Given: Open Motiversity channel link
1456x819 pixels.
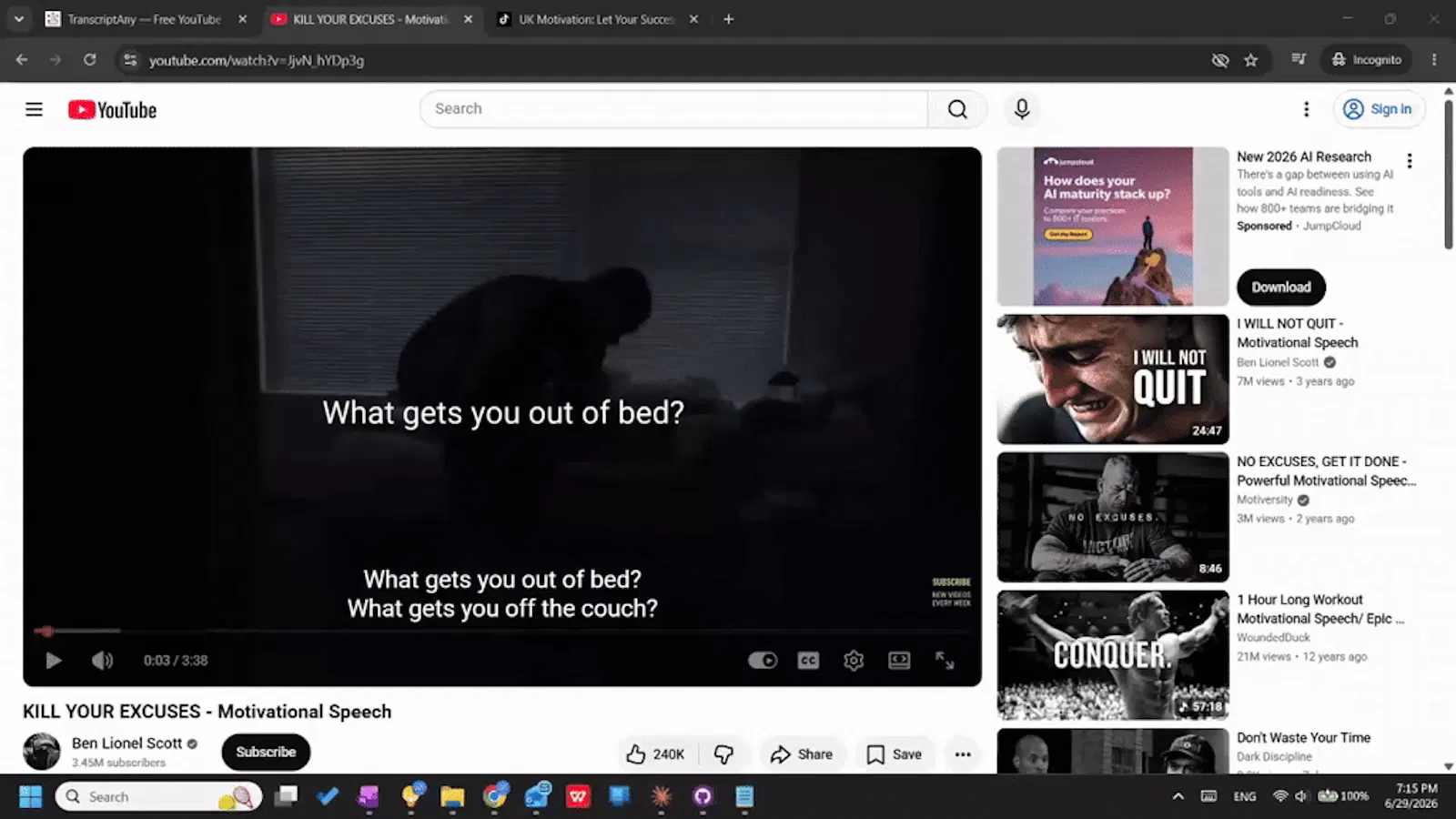Looking at the screenshot, I should 1264,500.
